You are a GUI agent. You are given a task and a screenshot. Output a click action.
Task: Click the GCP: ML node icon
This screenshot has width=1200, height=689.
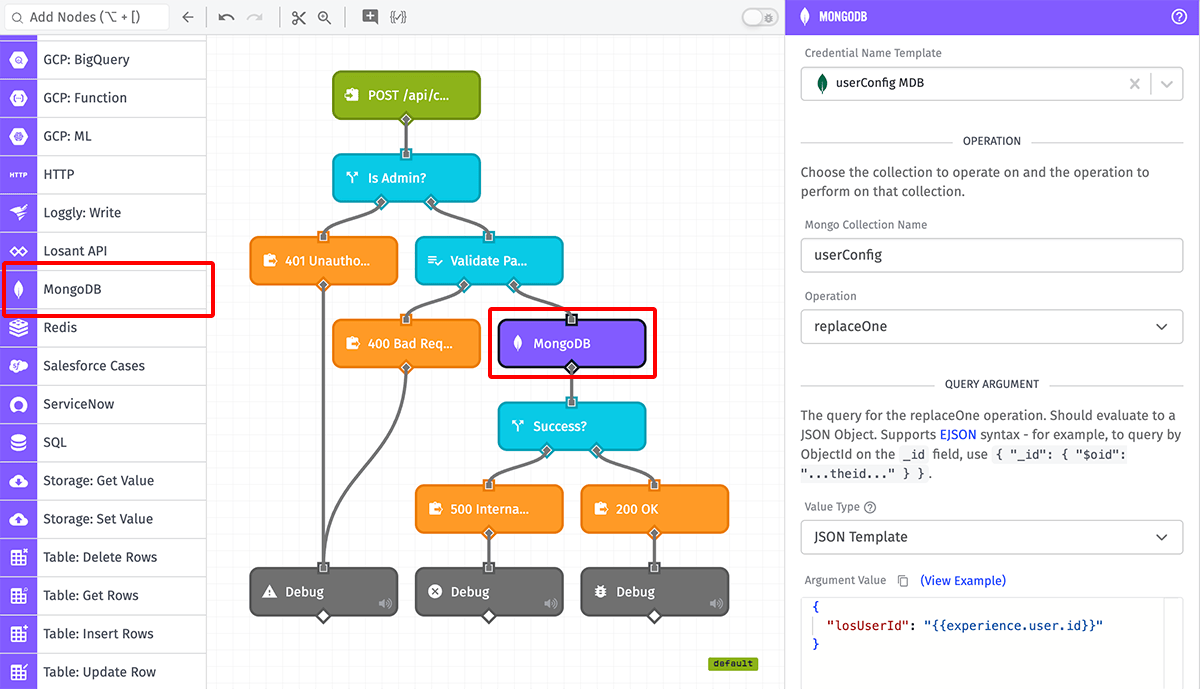click(18, 136)
